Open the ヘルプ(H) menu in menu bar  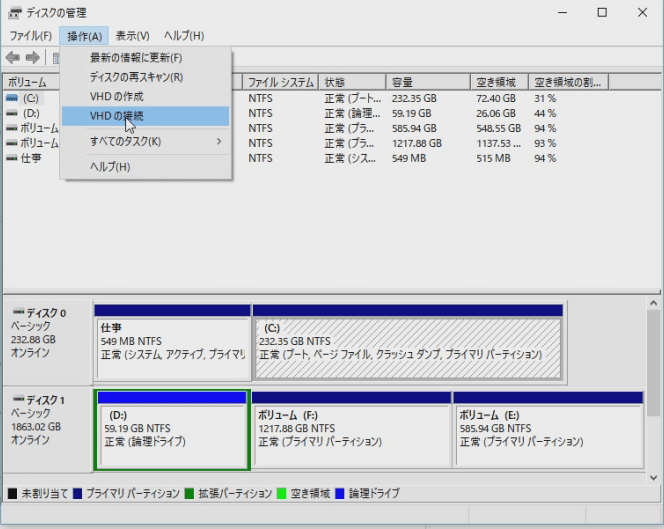[184, 36]
